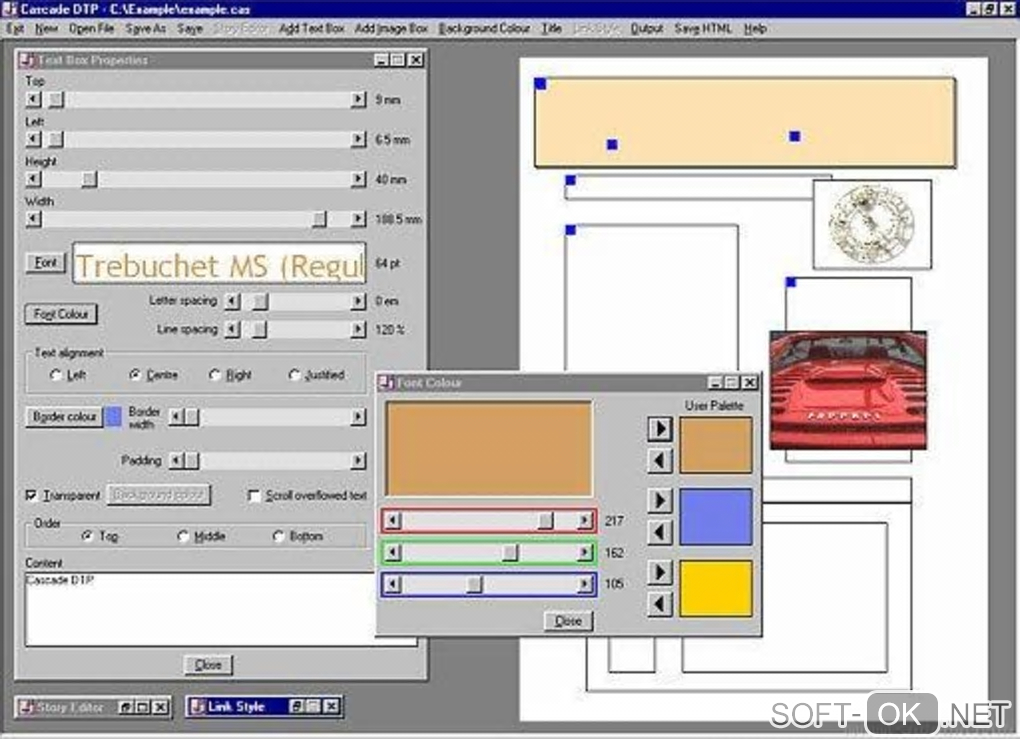Click the Width slider thumb
This screenshot has height=739, width=1020.
click(319, 219)
